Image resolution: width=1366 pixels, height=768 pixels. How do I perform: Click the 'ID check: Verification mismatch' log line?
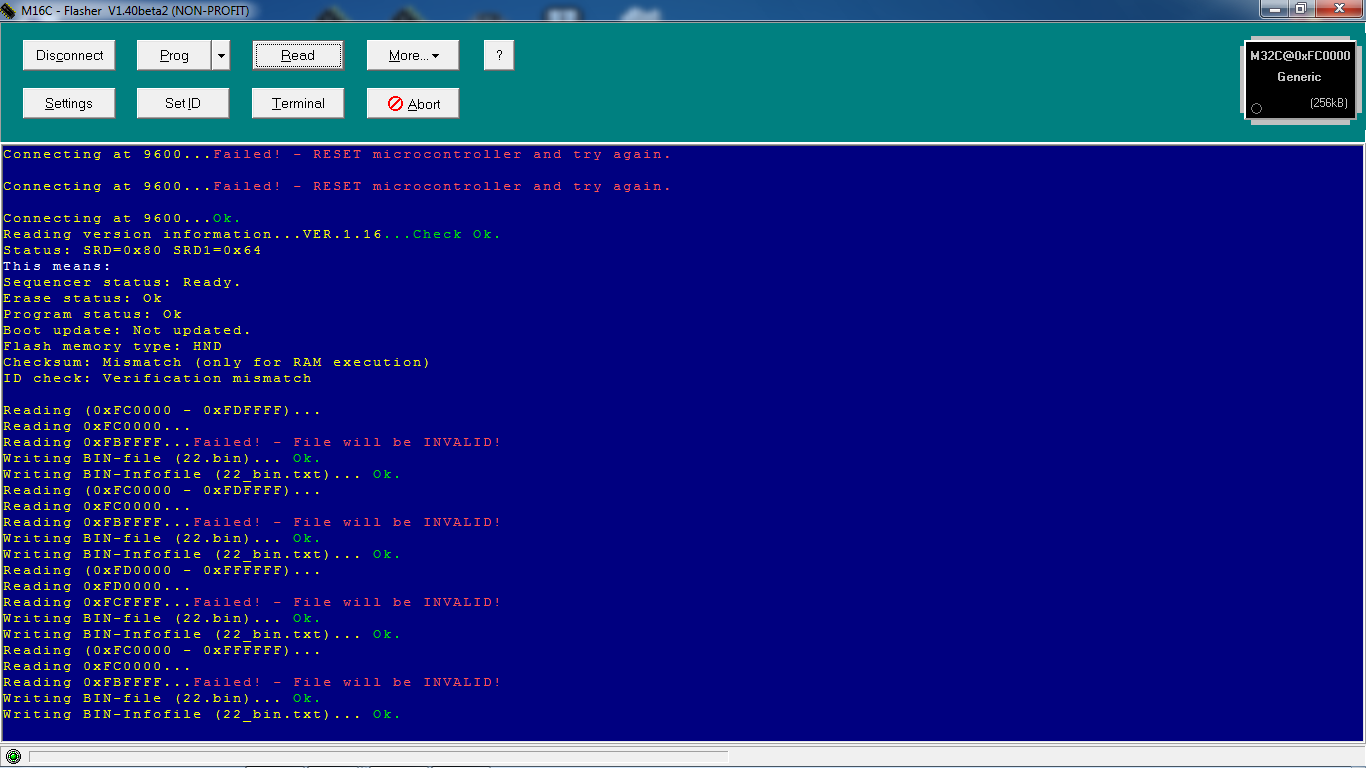coord(157,379)
